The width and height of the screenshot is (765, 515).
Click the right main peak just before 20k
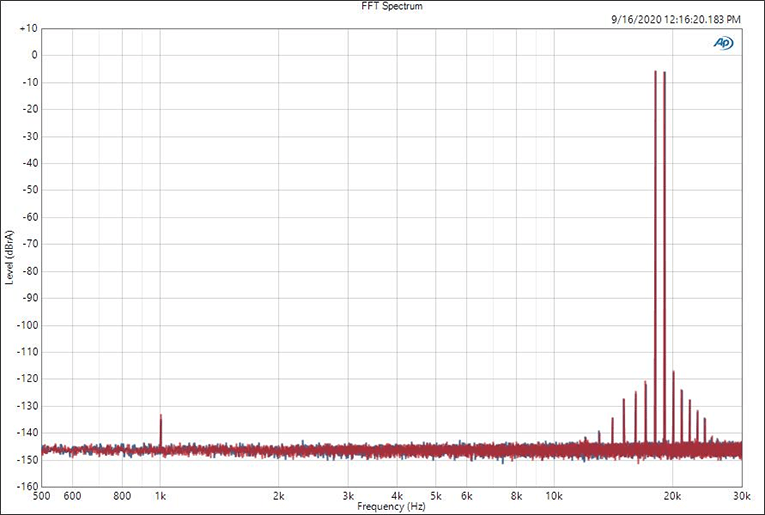point(664,74)
